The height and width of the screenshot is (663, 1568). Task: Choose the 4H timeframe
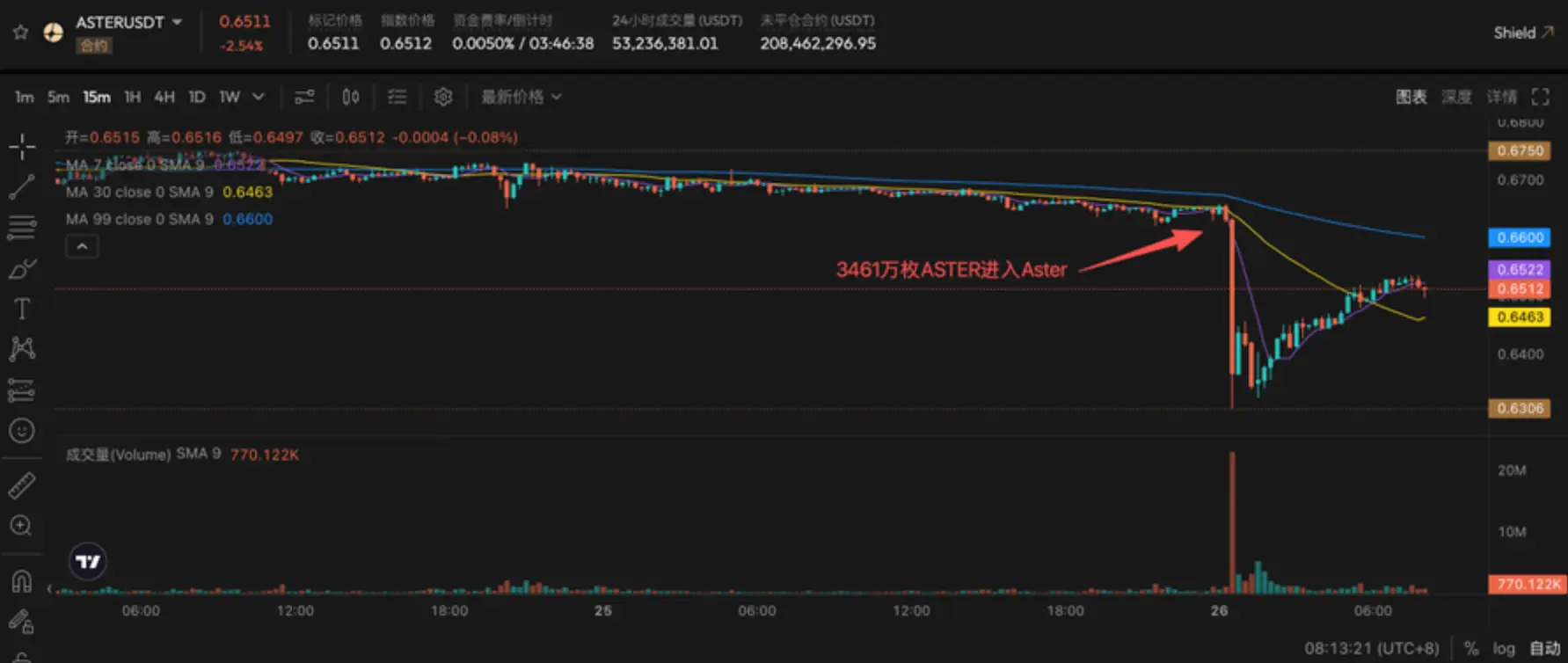click(x=164, y=97)
